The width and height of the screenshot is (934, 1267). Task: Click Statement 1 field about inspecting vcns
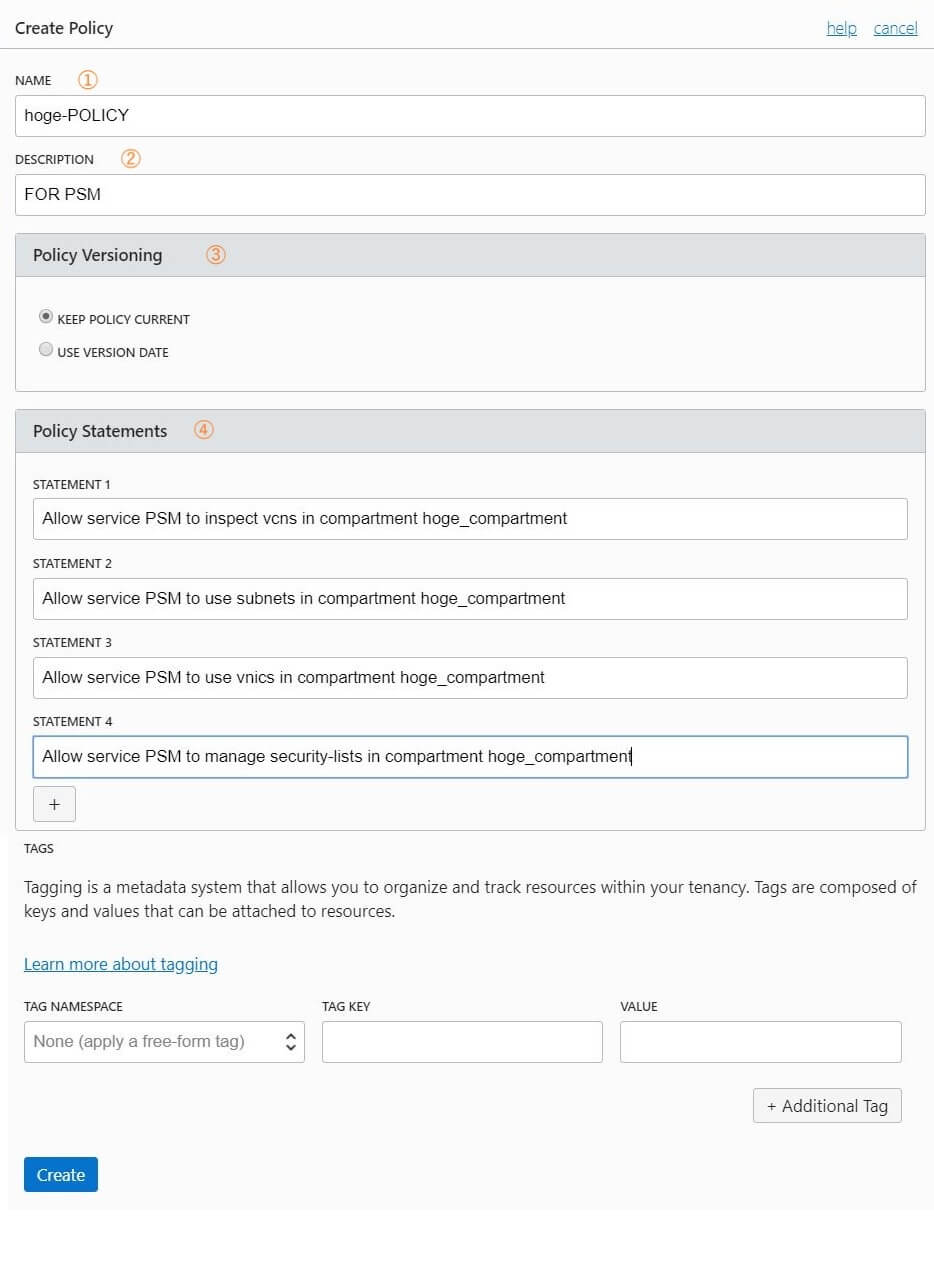pos(470,519)
